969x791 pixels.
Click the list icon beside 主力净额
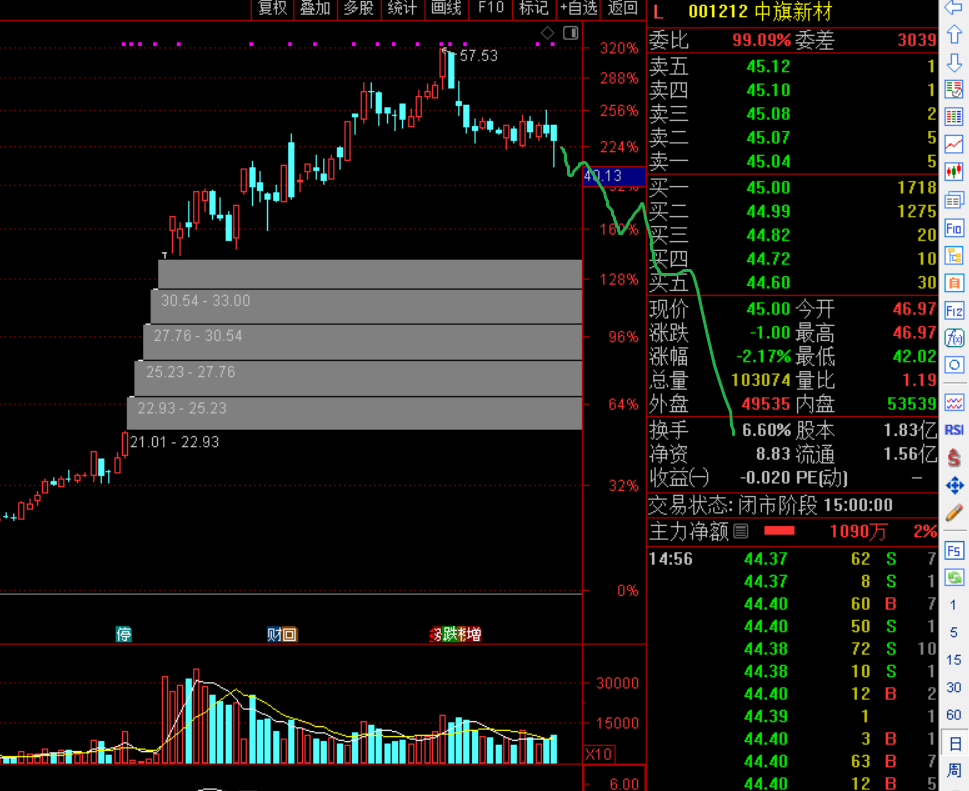click(741, 531)
